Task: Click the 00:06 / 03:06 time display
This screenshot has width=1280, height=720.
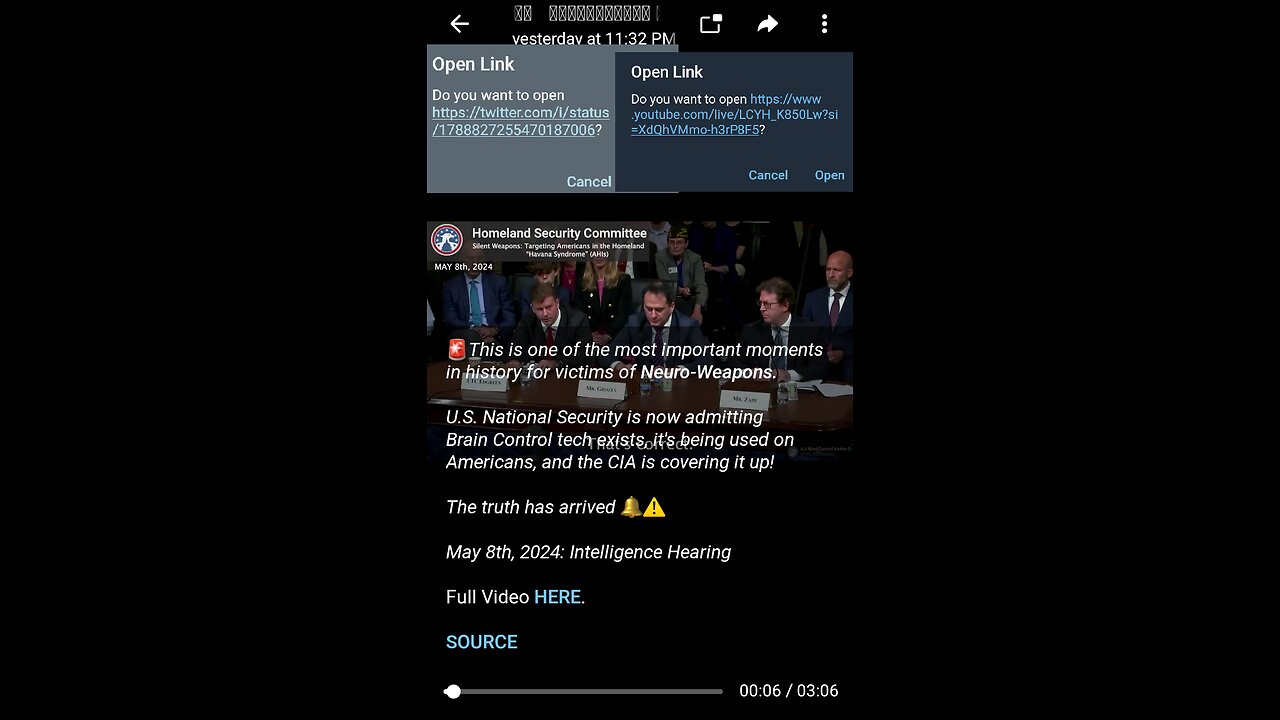Action: tap(789, 691)
